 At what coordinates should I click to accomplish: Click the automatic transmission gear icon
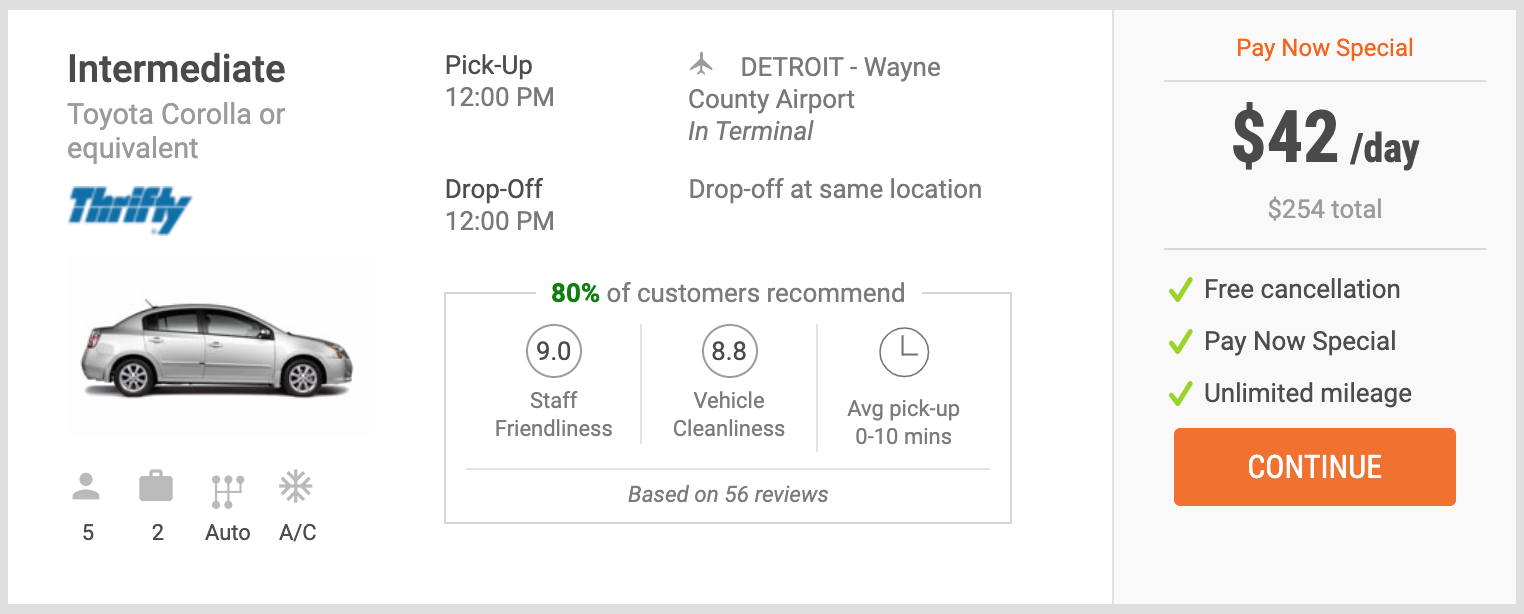pyautogui.click(x=227, y=491)
